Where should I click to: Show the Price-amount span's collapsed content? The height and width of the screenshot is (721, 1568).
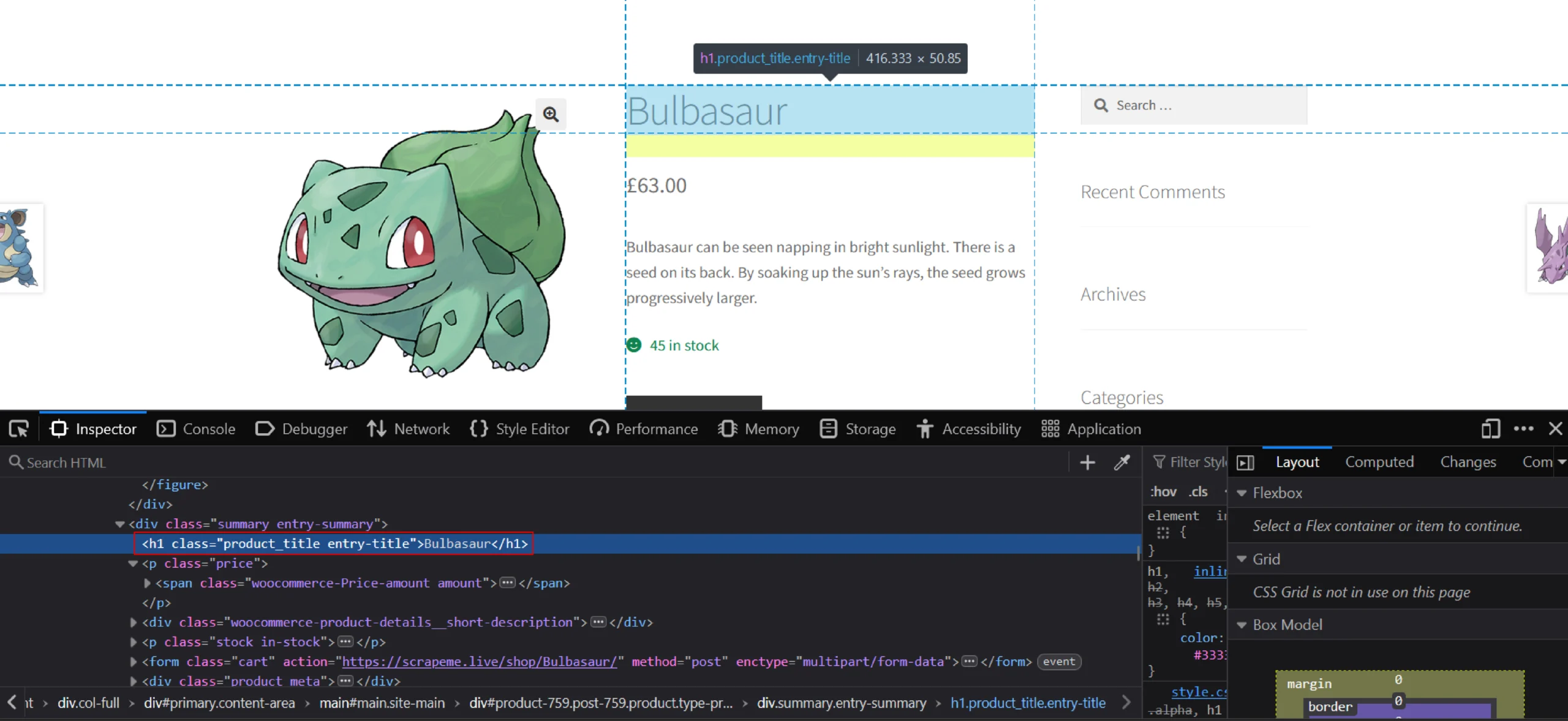pyautogui.click(x=507, y=583)
